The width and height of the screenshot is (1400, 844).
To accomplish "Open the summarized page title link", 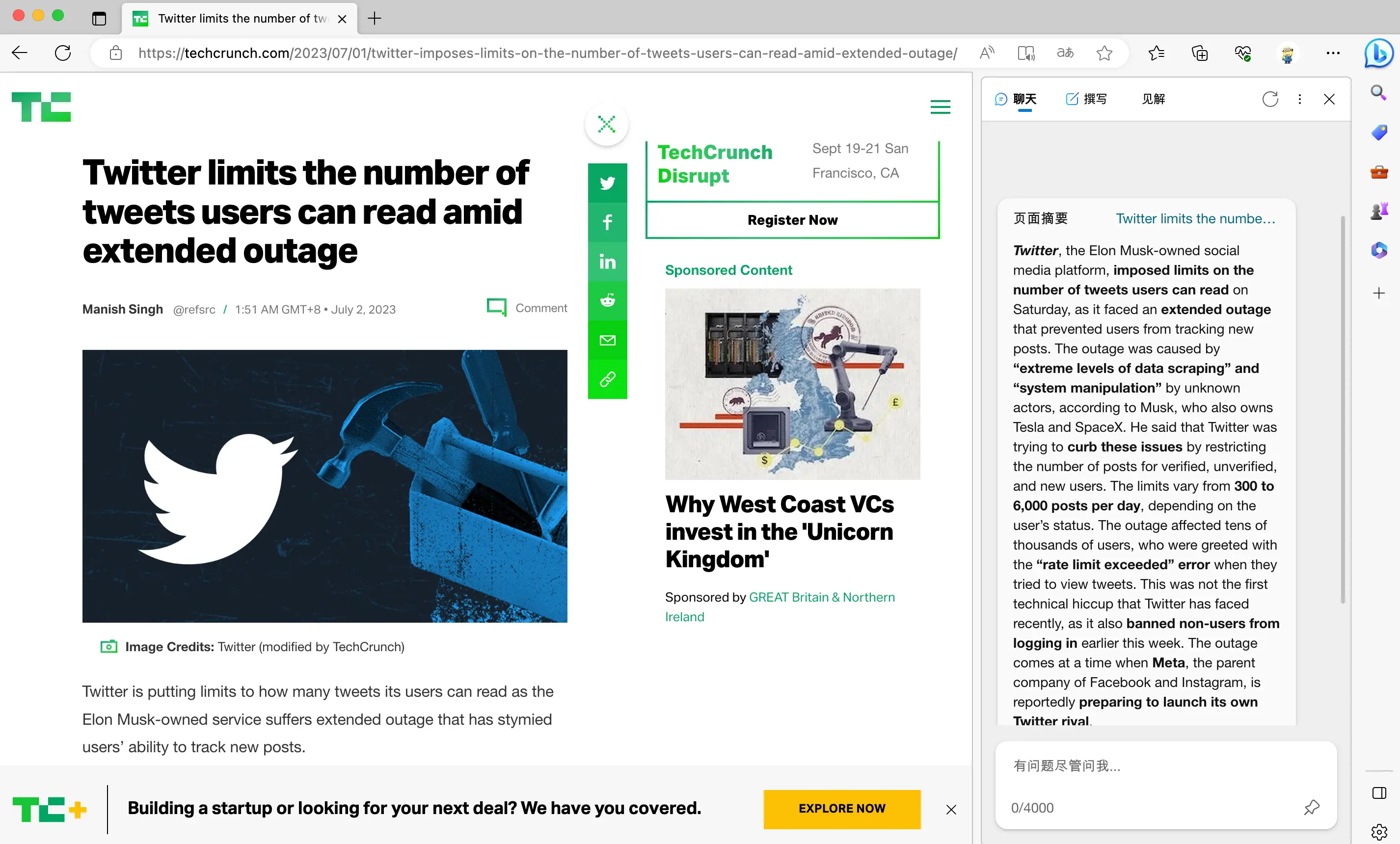I will (1195, 219).
